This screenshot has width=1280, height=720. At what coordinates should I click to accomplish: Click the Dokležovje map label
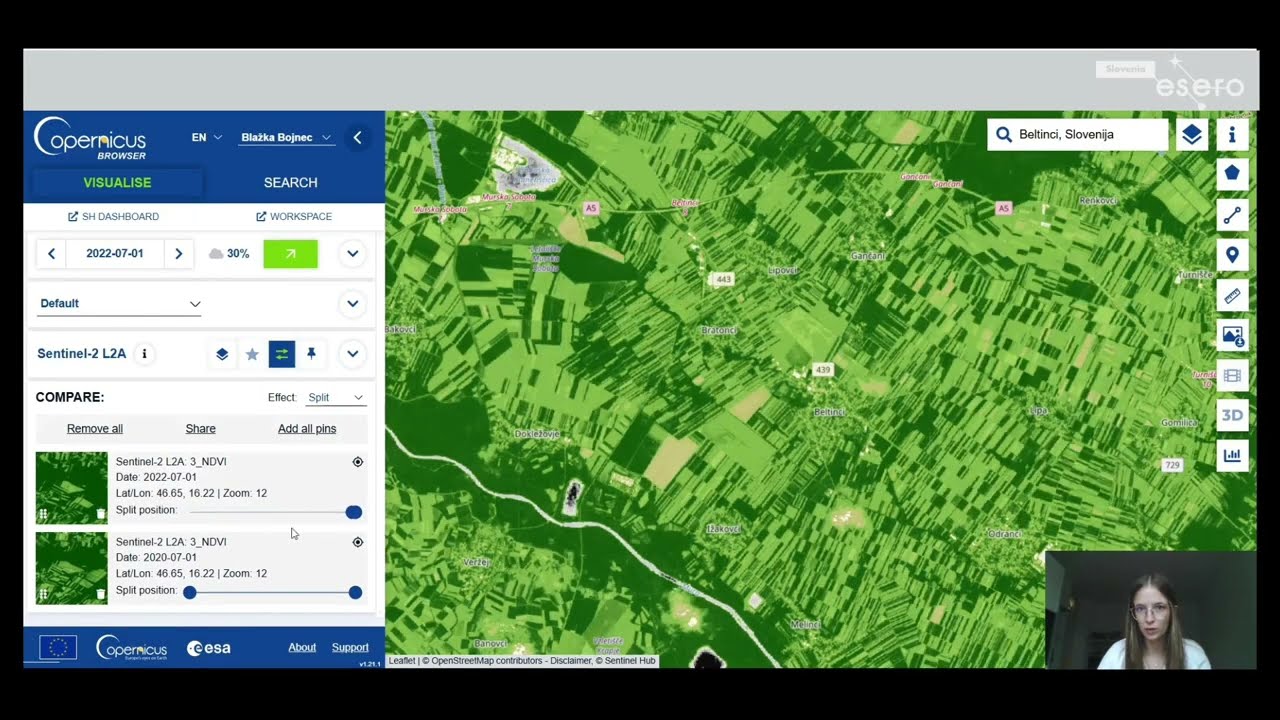tap(536, 434)
